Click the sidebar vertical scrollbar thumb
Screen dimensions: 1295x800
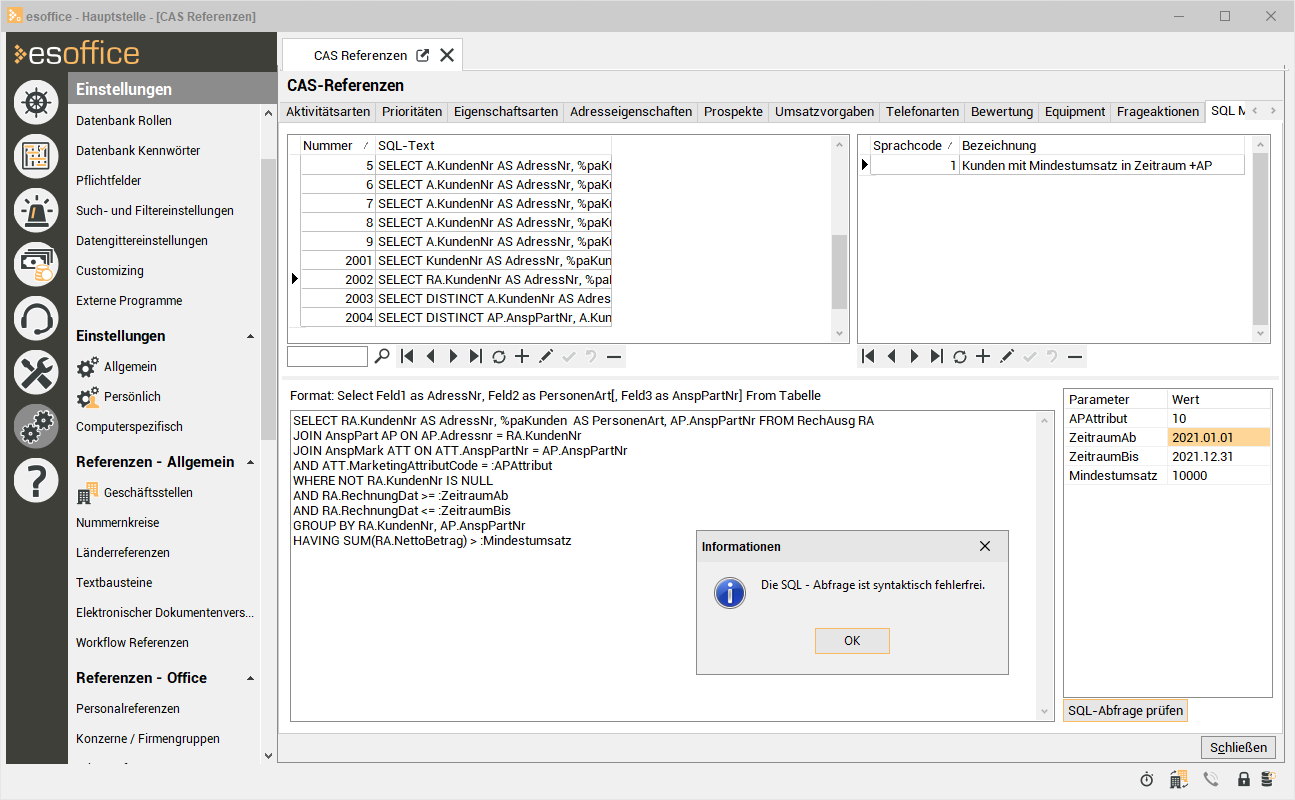click(267, 299)
